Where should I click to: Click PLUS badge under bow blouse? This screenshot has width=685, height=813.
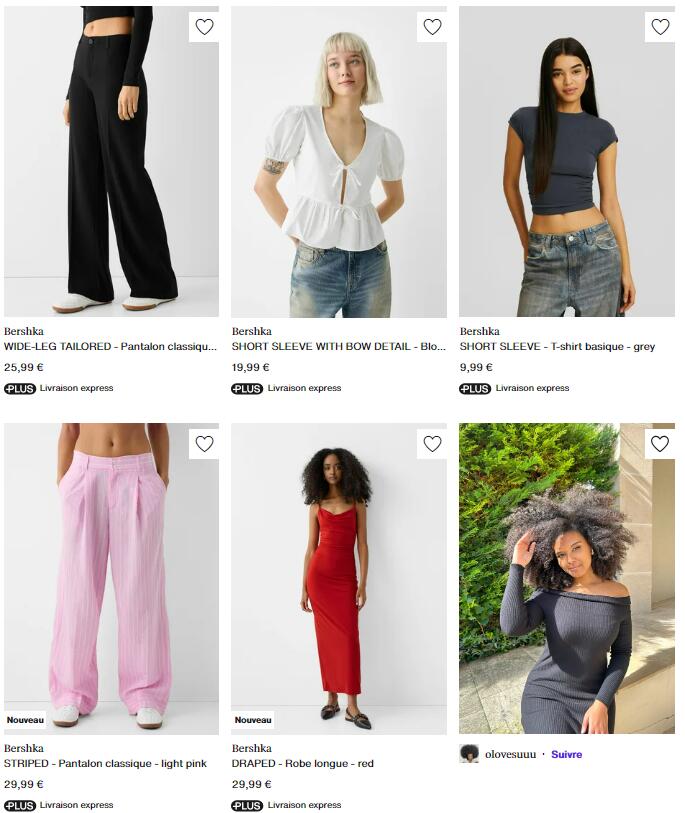[x=247, y=388]
